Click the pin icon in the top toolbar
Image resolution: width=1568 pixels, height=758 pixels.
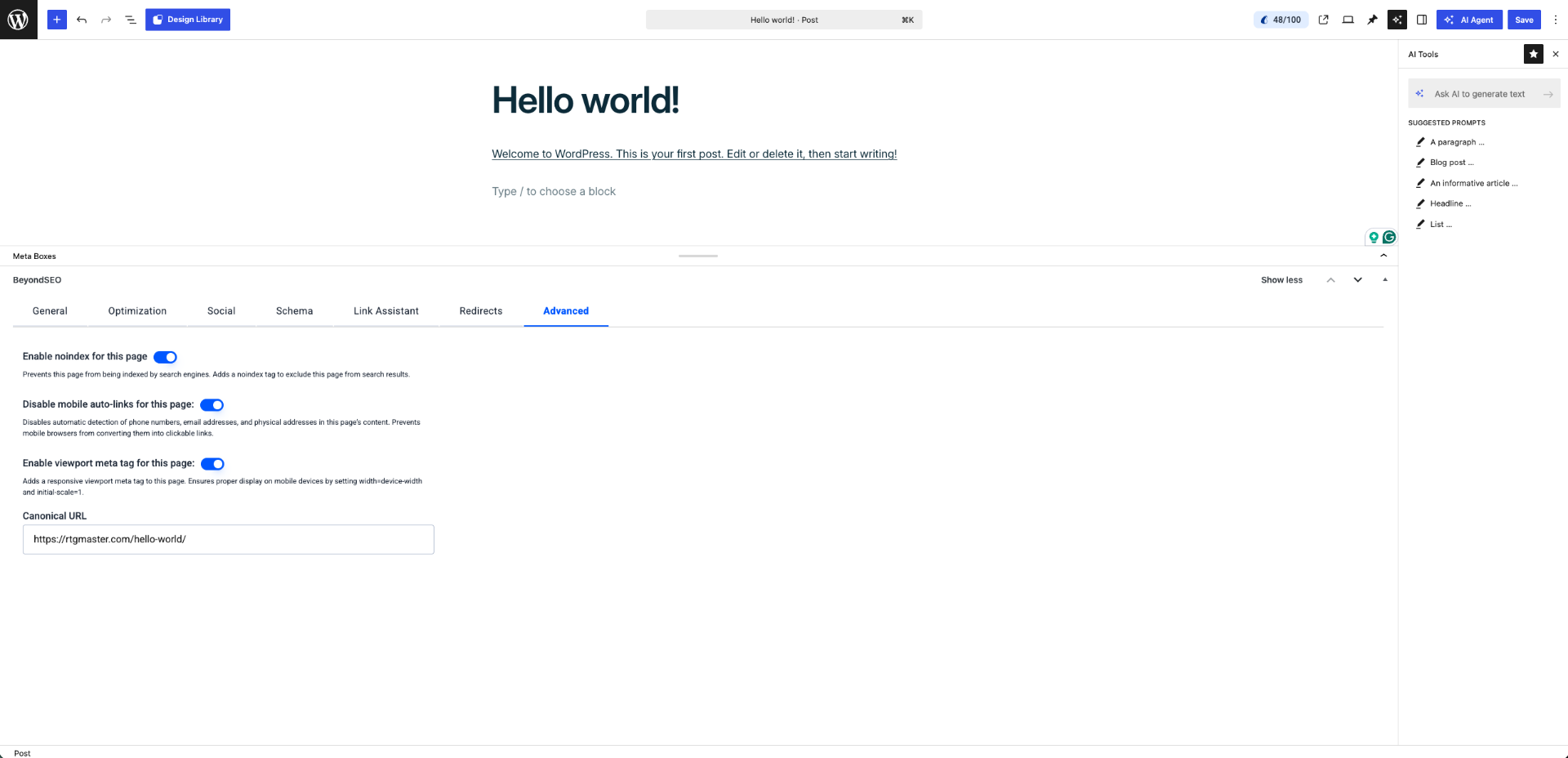(x=1373, y=20)
